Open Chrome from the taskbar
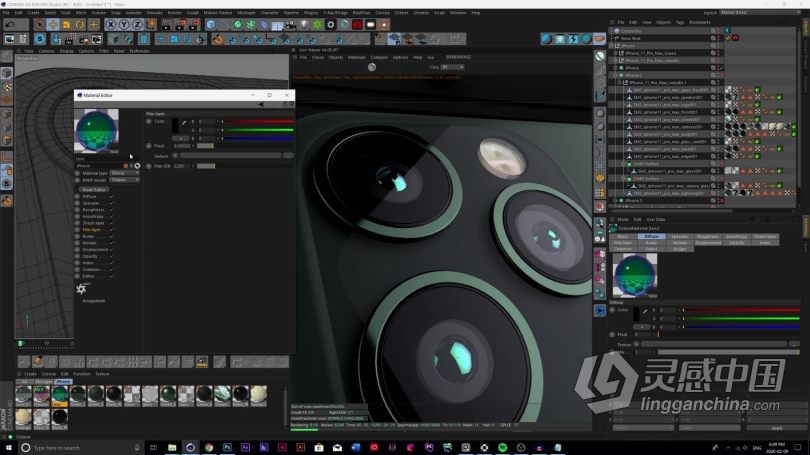This screenshot has height=455, width=810. pos(209,448)
